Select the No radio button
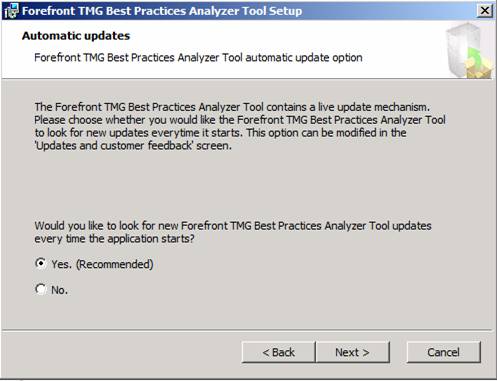Screen dimensions: 497x381 (x=41, y=289)
